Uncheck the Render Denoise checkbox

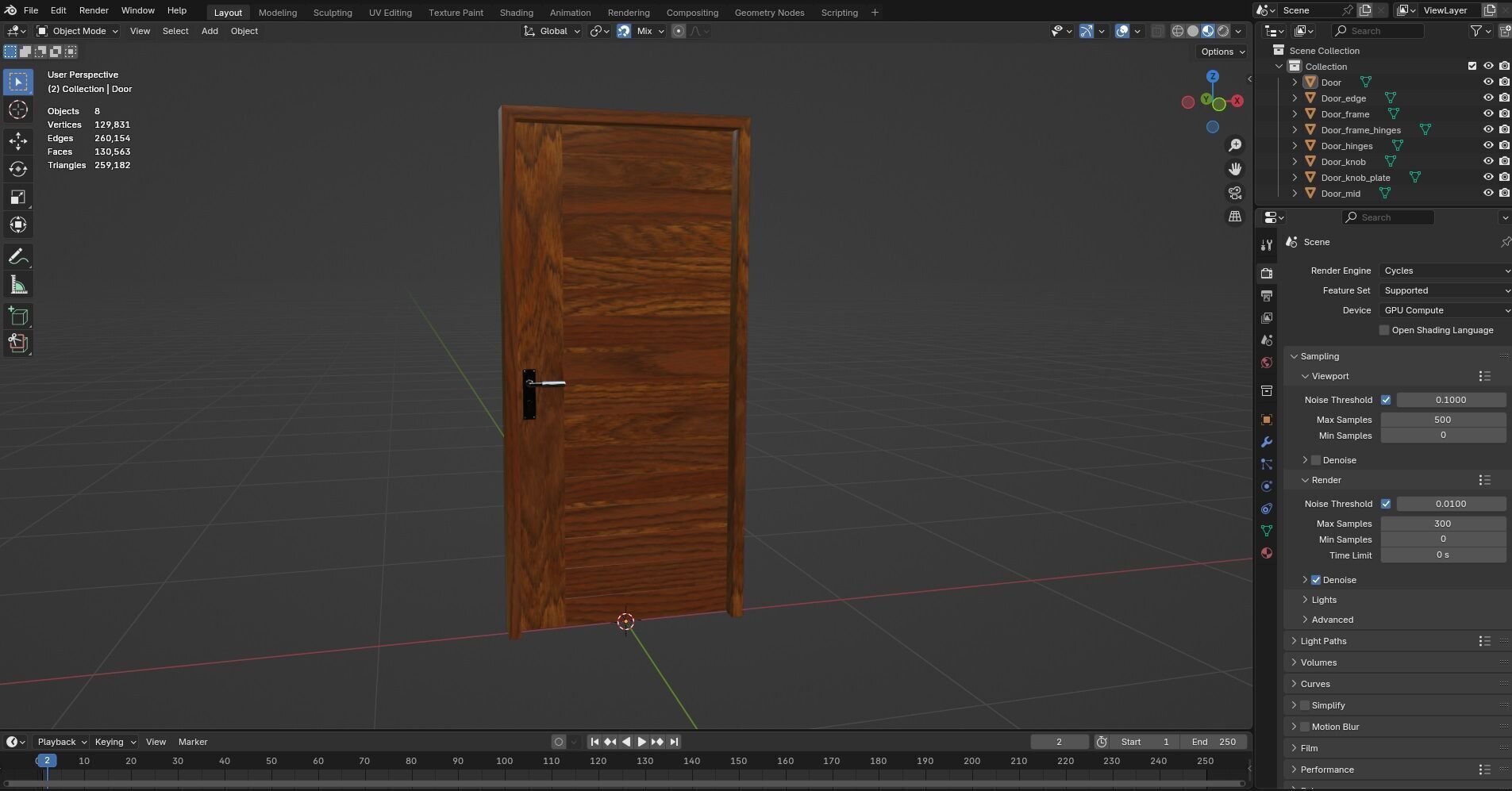pyautogui.click(x=1316, y=580)
